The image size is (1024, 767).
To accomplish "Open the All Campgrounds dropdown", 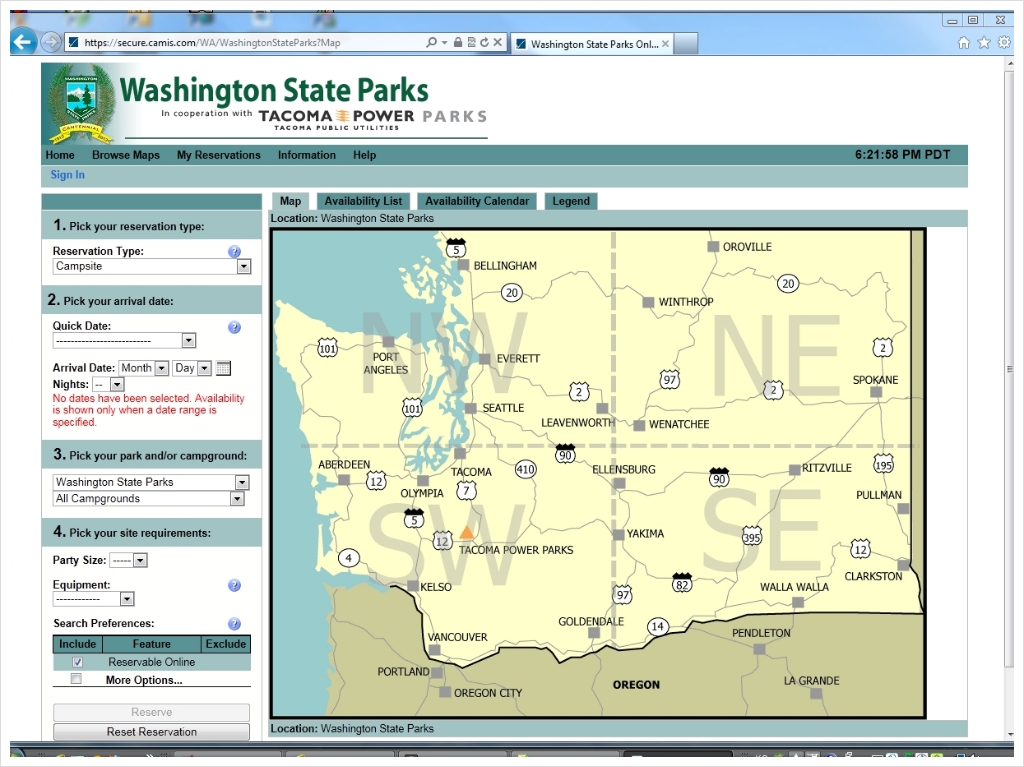I will 149,498.
